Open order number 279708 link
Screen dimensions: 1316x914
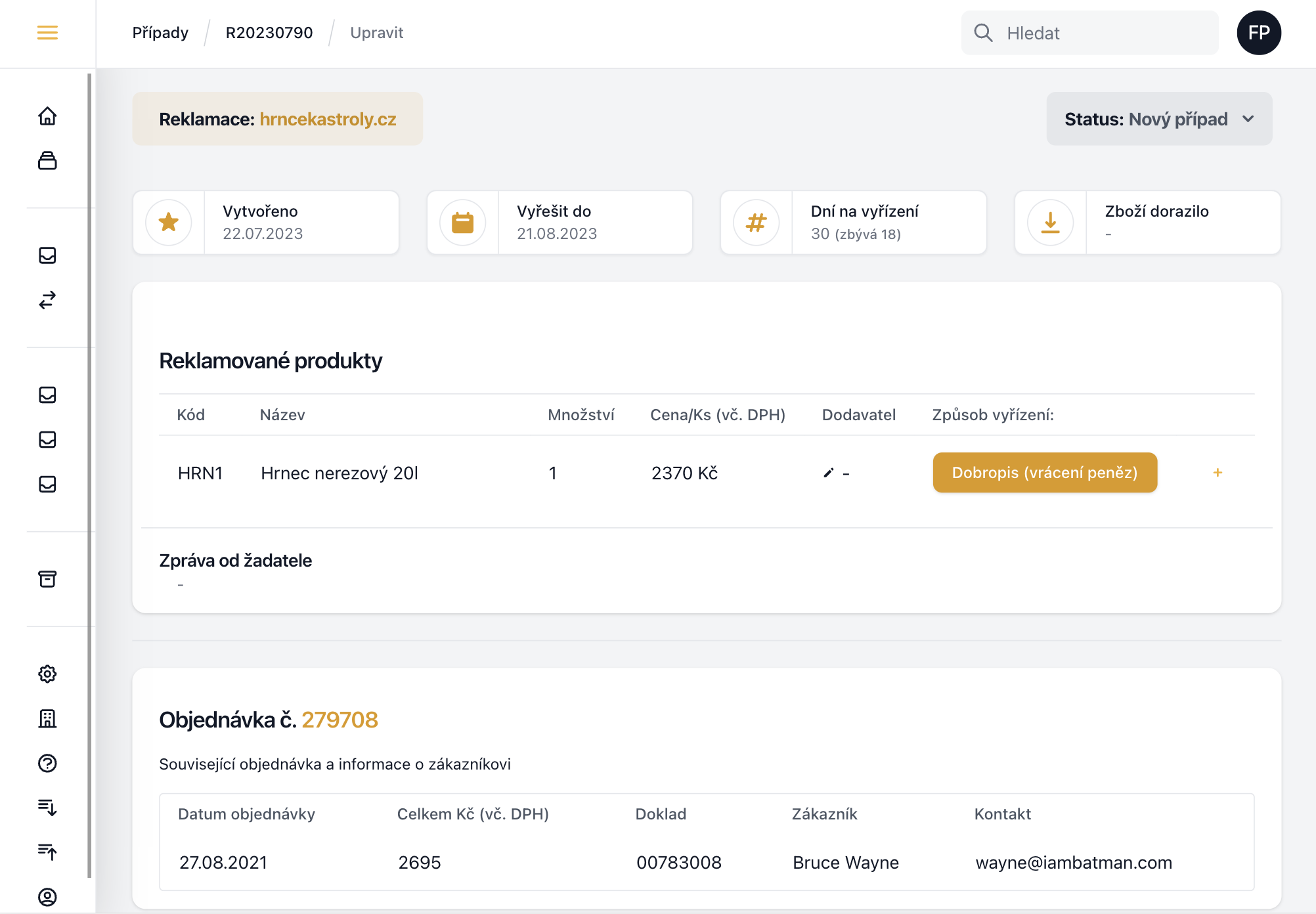[340, 720]
